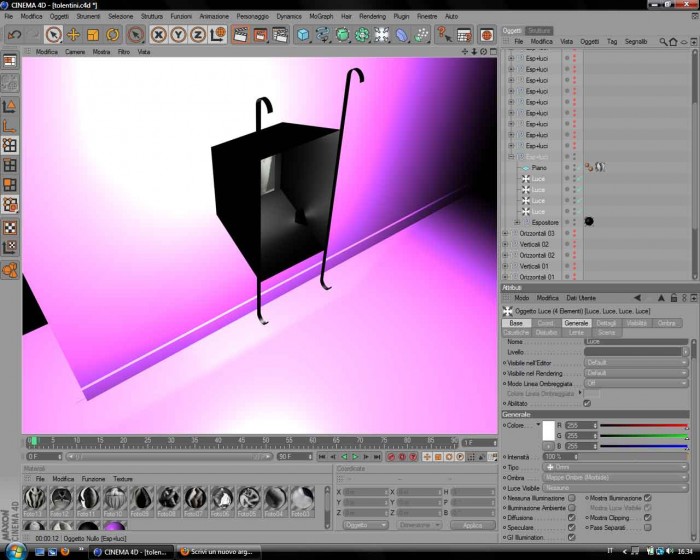Play the animation forward
700x560 pixels.
[x=355, y=457]
